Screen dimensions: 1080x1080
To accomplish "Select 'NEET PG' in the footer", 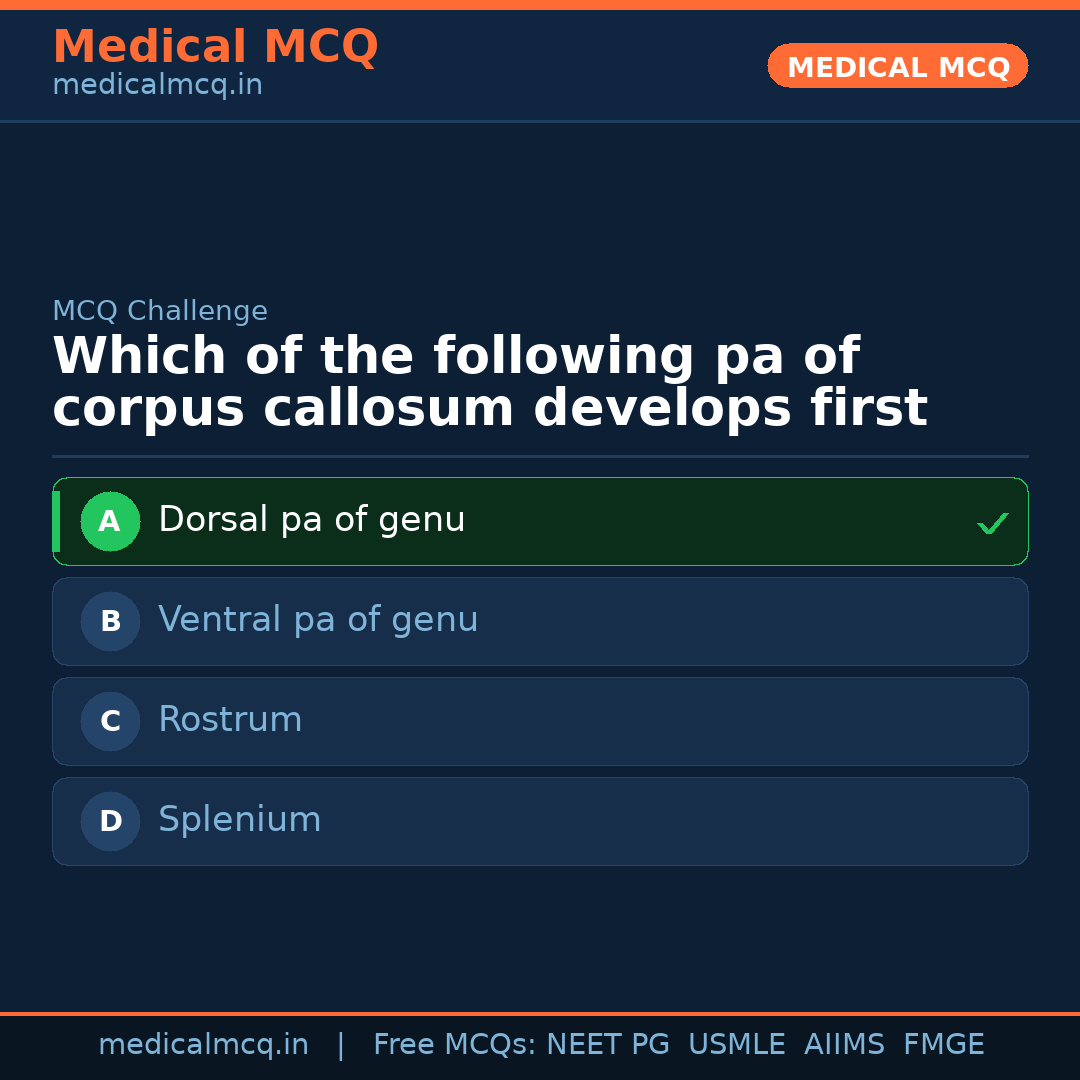I will (607, 1044).
